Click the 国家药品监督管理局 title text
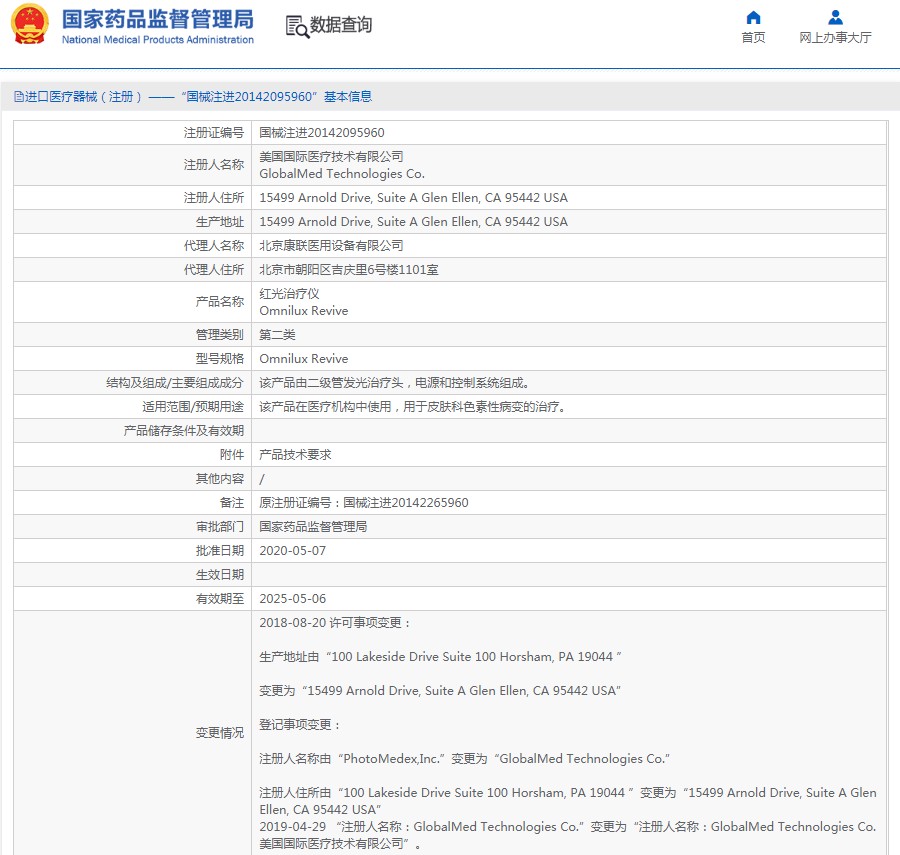The image size is (900, 855). [x=157, y=19]
